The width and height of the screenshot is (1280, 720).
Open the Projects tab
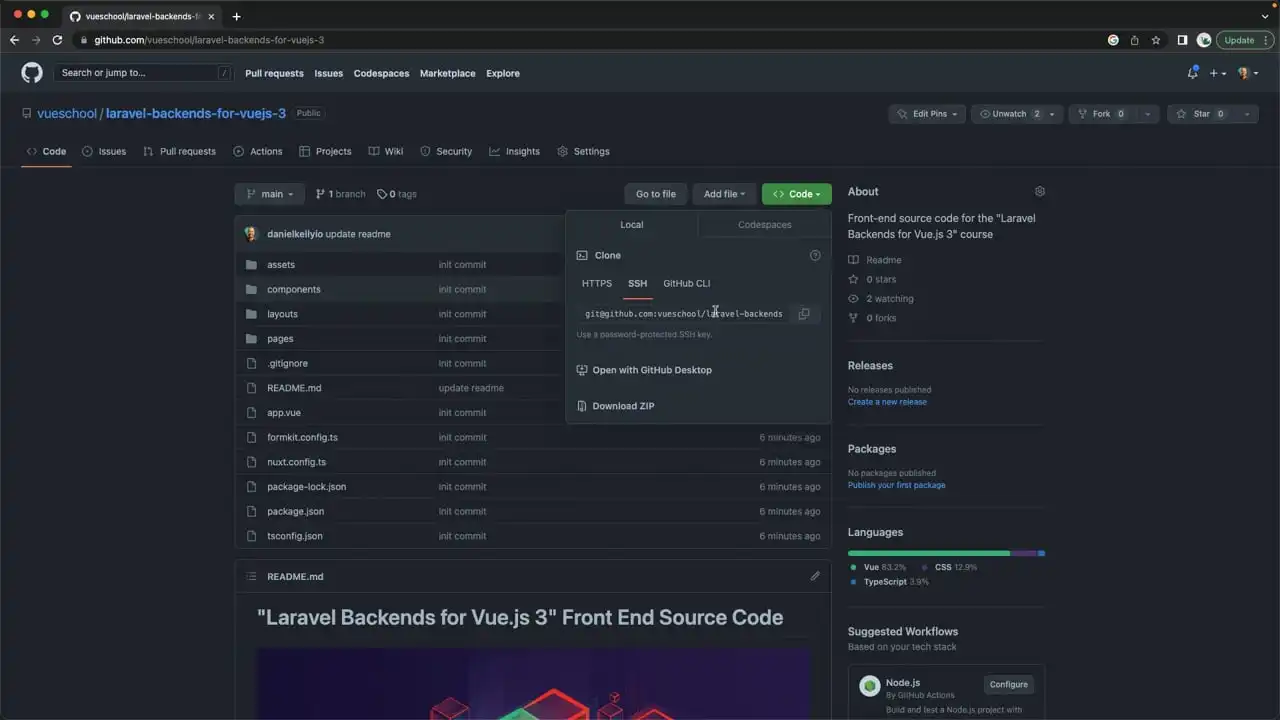point(325,152)
